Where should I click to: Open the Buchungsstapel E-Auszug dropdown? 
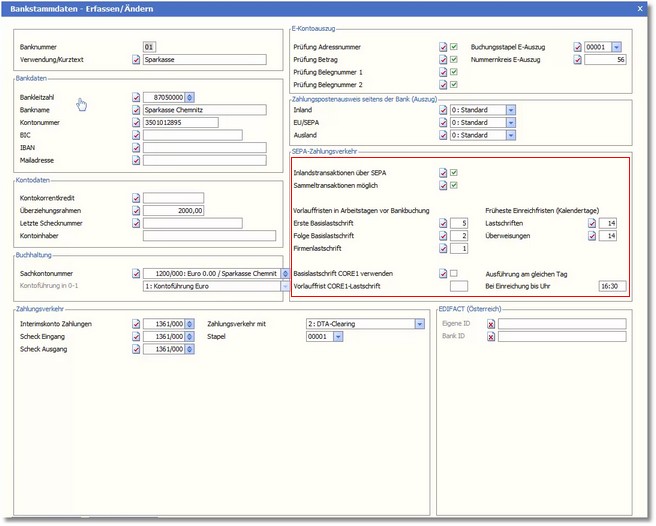point(616,47)
